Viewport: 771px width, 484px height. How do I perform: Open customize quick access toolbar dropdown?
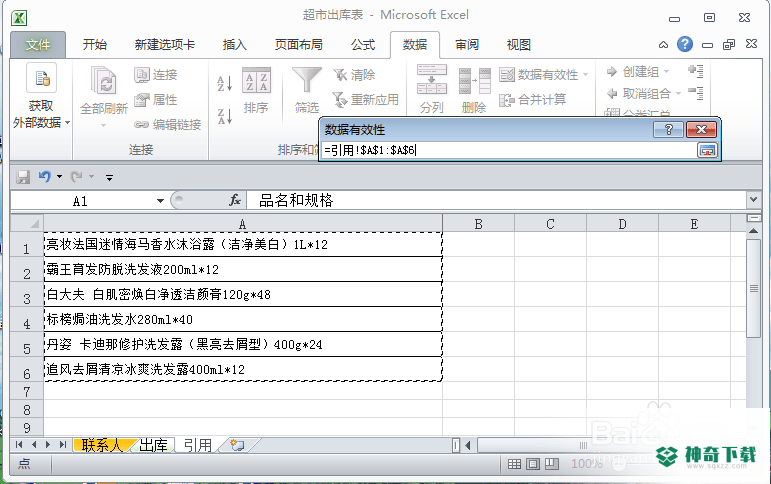[x=109, y=178]
